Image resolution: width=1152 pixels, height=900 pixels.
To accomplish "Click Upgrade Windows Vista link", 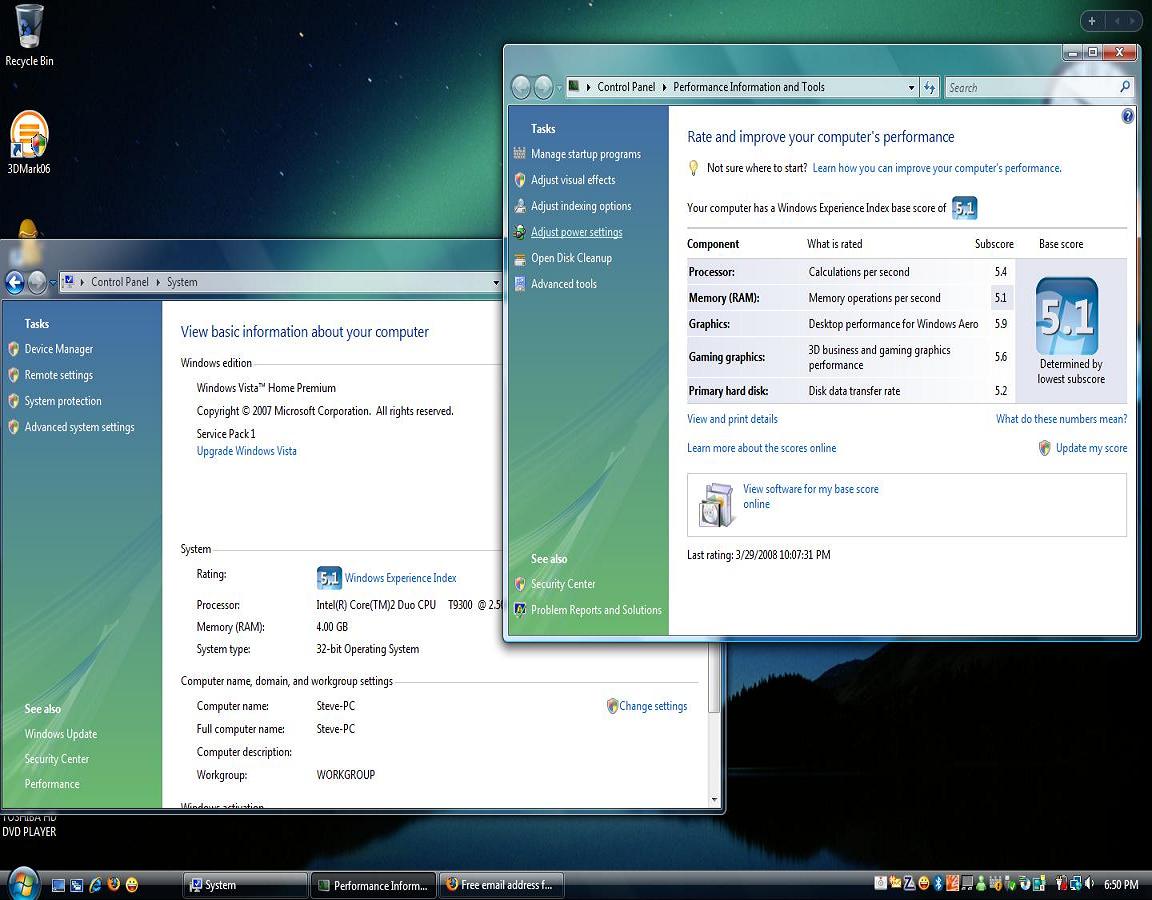I will 247,451.
